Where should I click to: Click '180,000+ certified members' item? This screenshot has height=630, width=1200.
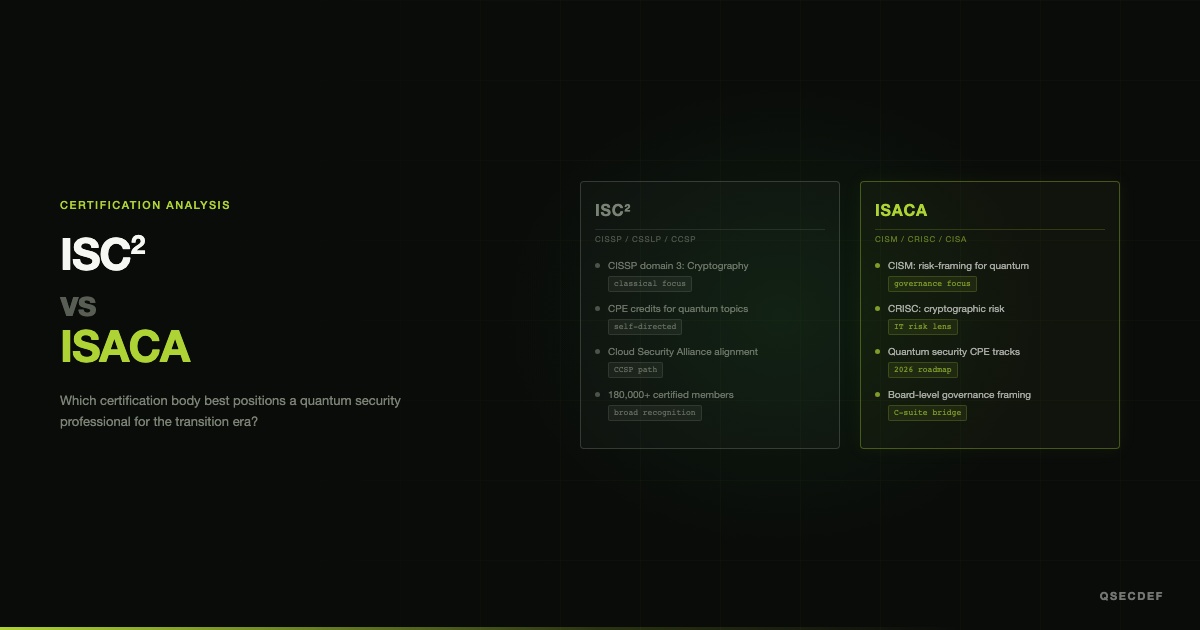coord(671,395)
